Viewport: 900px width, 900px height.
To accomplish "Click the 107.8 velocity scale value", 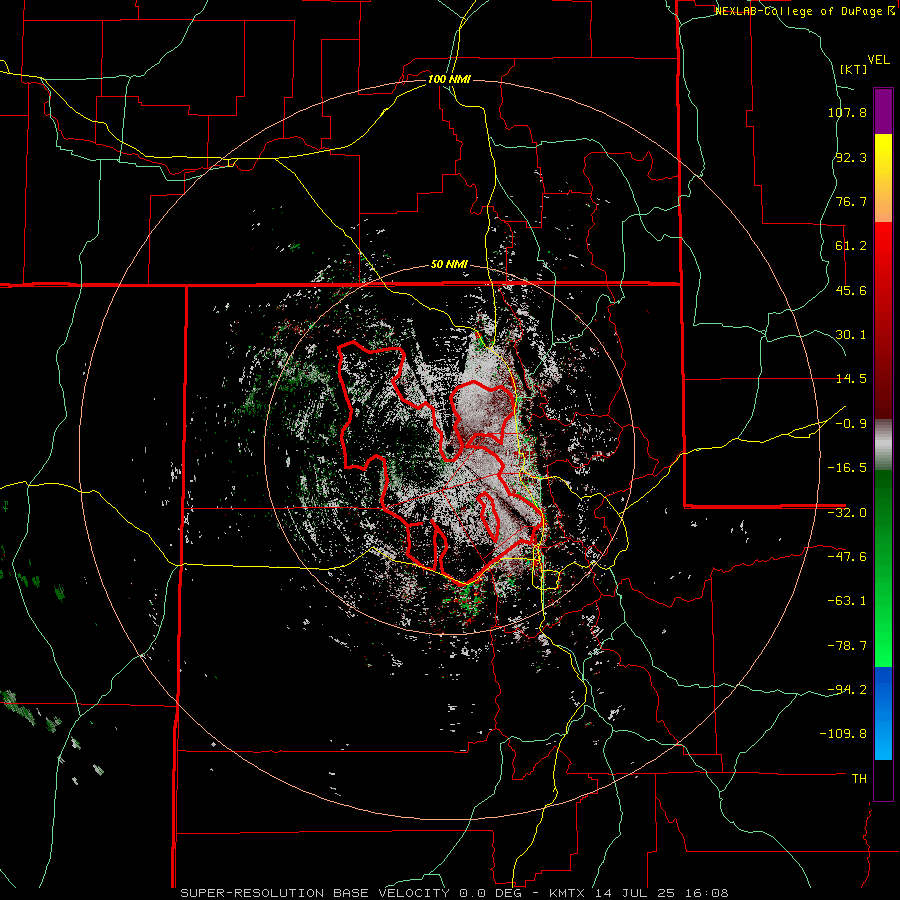I will [x=847, y=112].
